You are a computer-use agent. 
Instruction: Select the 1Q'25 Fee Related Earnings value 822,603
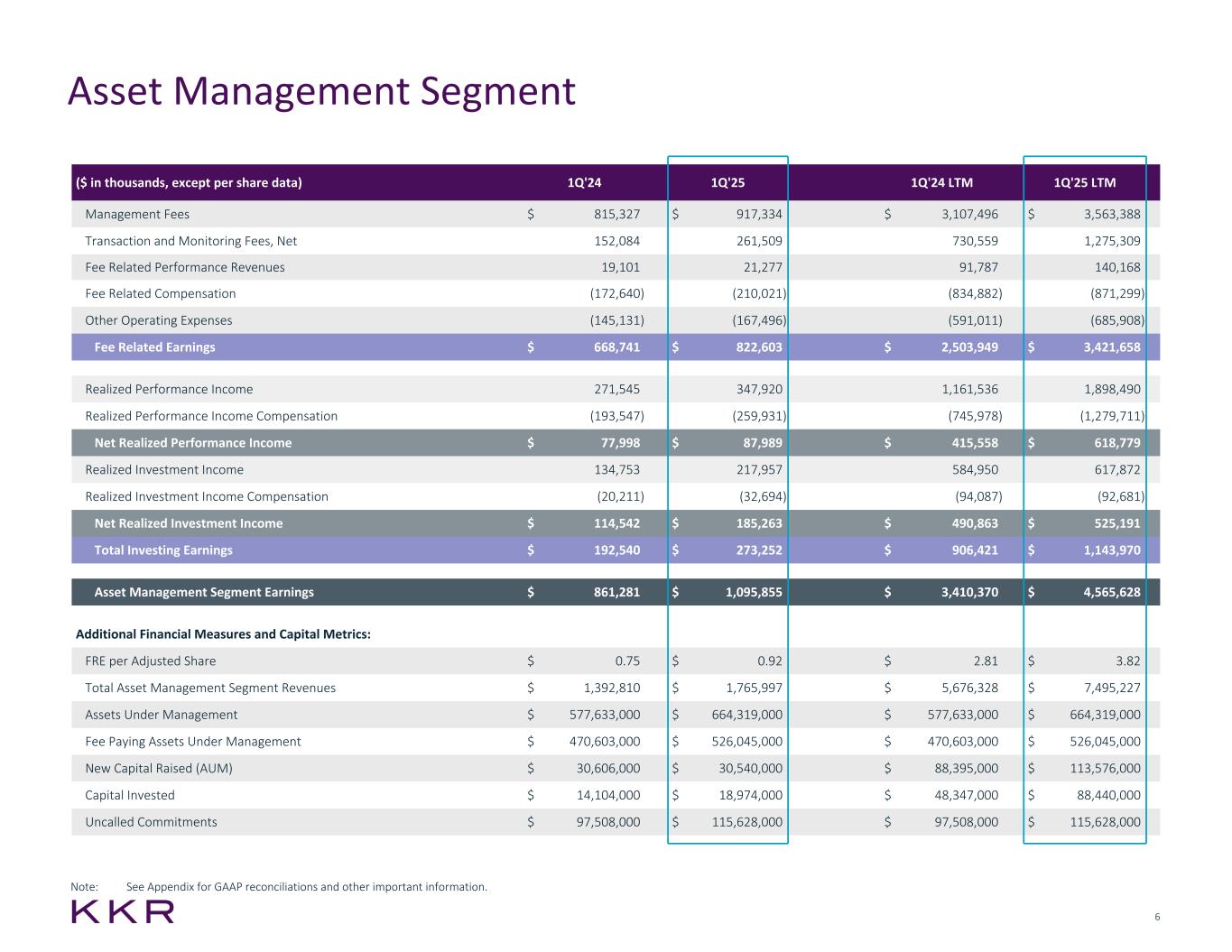756,347
